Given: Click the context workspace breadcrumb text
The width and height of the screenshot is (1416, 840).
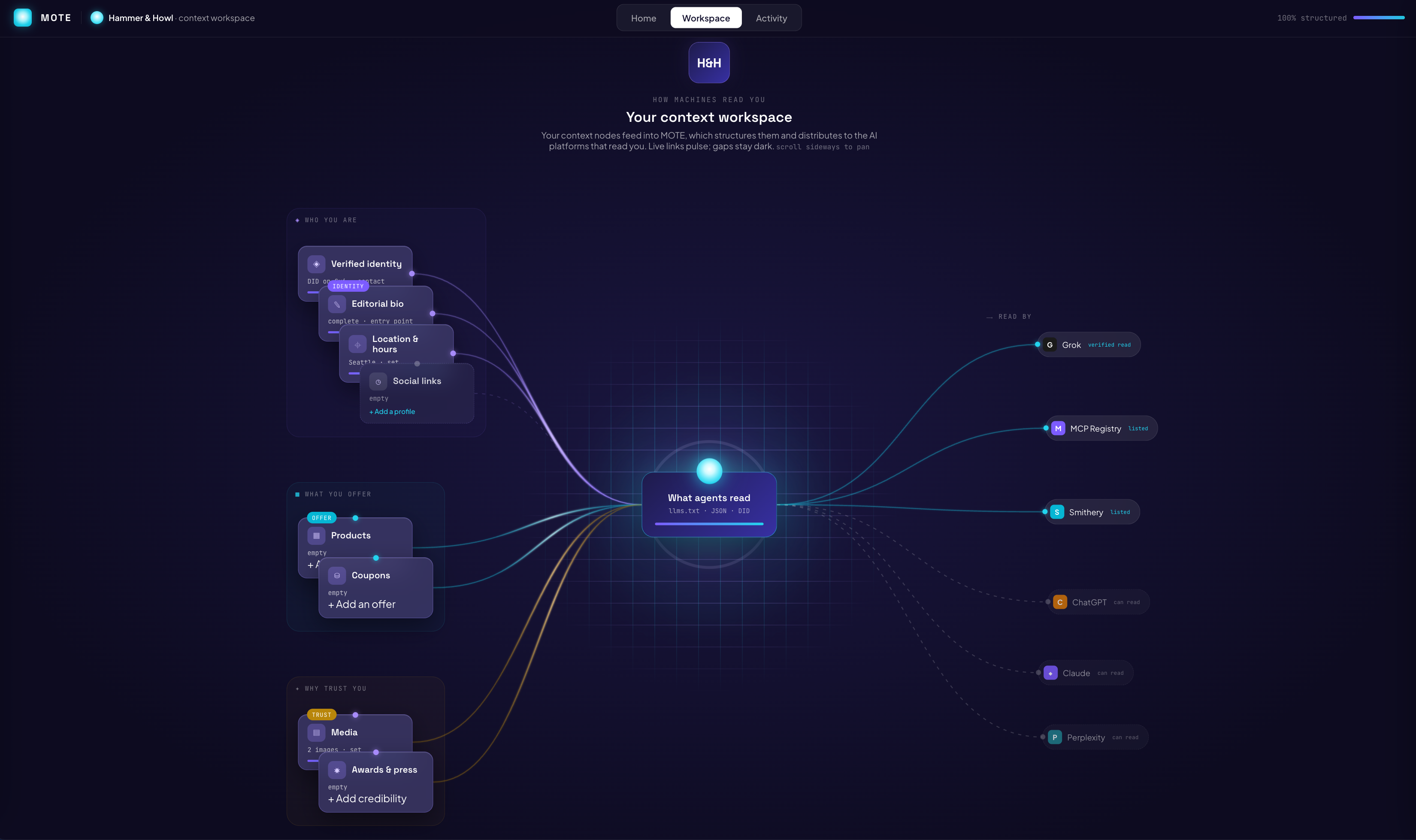Looking at the screenshot, I should 217,18.
